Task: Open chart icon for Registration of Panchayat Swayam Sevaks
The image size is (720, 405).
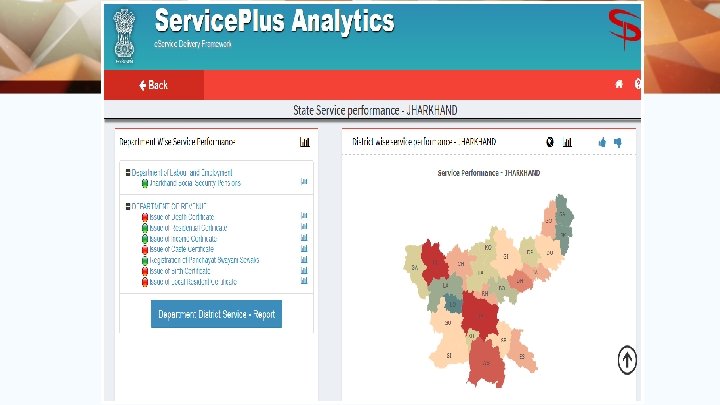Action: tap(304, 259)
